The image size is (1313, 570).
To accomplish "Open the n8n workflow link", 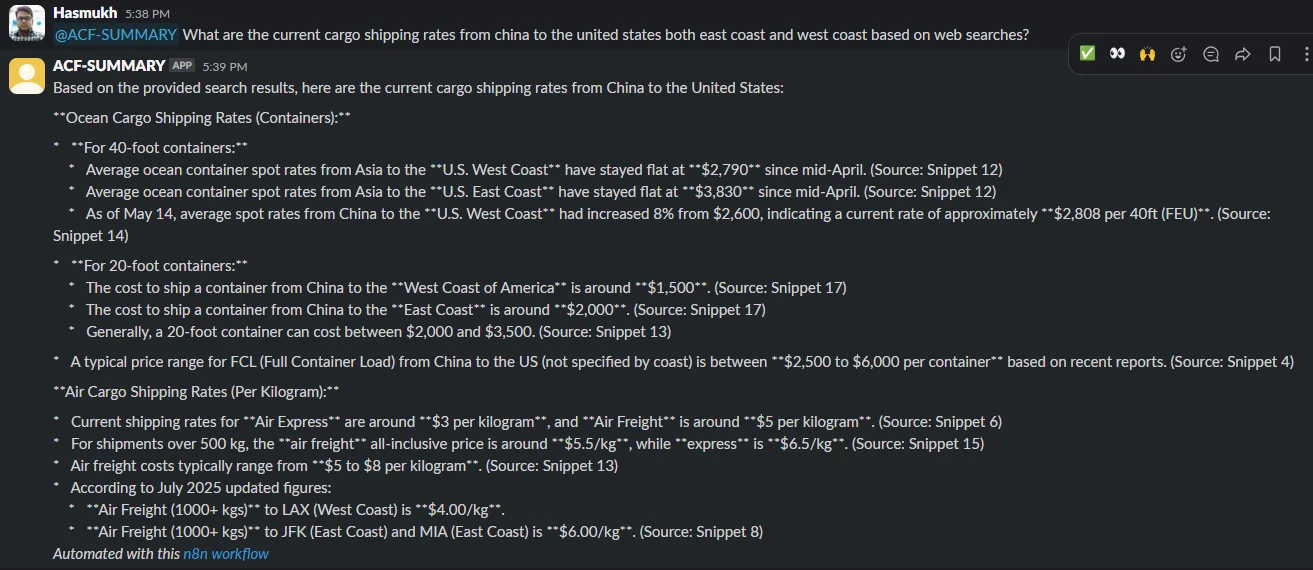I will [226, 553].
